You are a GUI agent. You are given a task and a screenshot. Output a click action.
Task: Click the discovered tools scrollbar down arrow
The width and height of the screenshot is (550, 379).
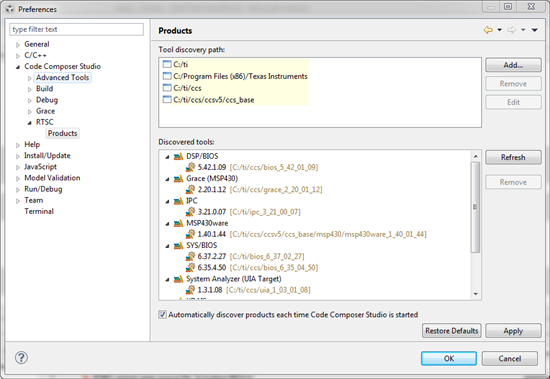tap(476, 294)
